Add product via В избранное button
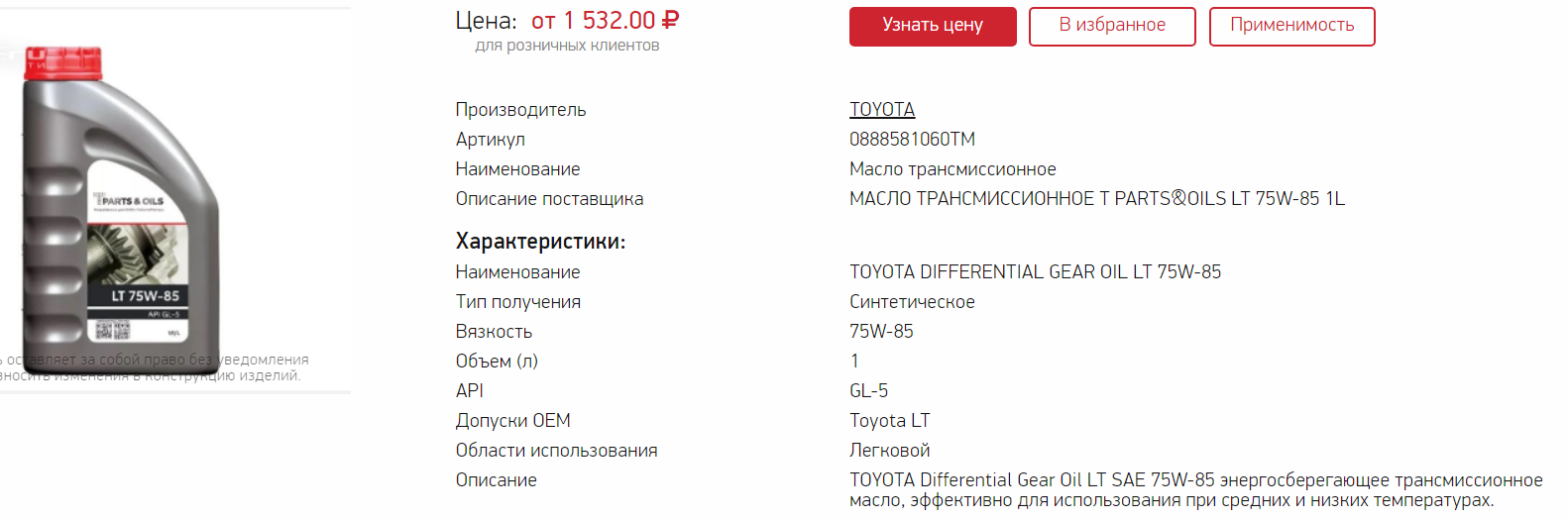Image resolution: width=1568 pixels, height=520 pixels. [x=1112, y=27]
